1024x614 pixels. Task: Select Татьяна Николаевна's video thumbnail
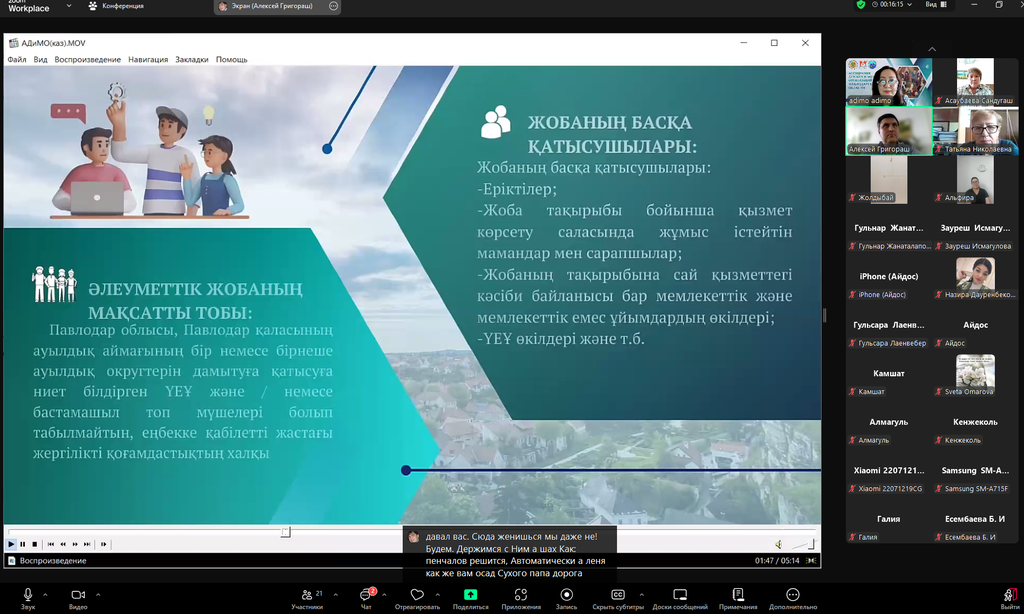click(975, 130)
